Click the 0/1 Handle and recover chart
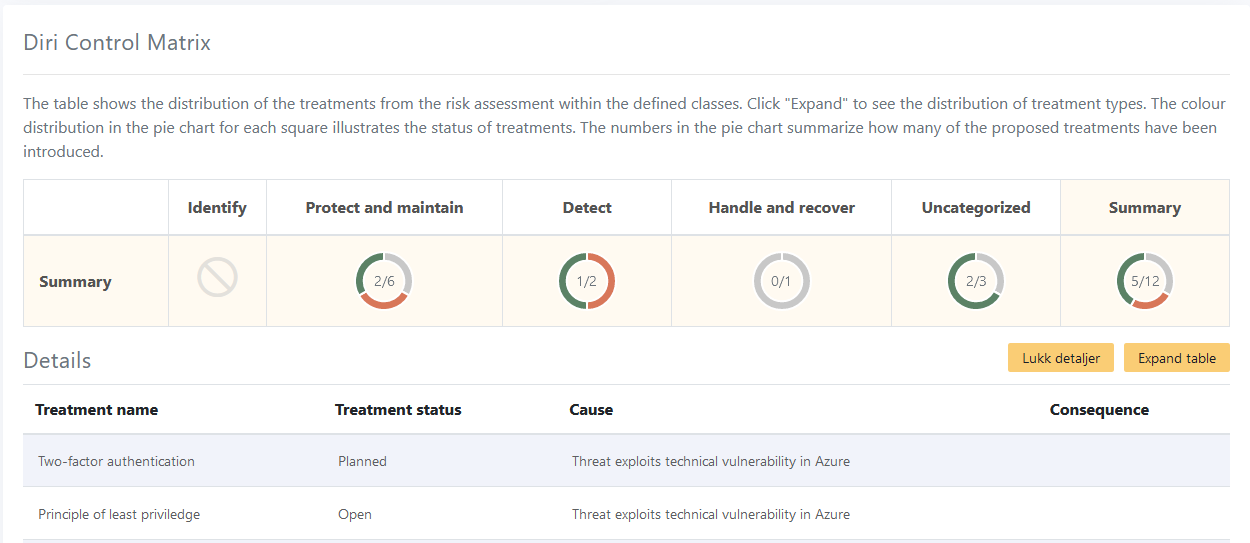 (781, 281)
